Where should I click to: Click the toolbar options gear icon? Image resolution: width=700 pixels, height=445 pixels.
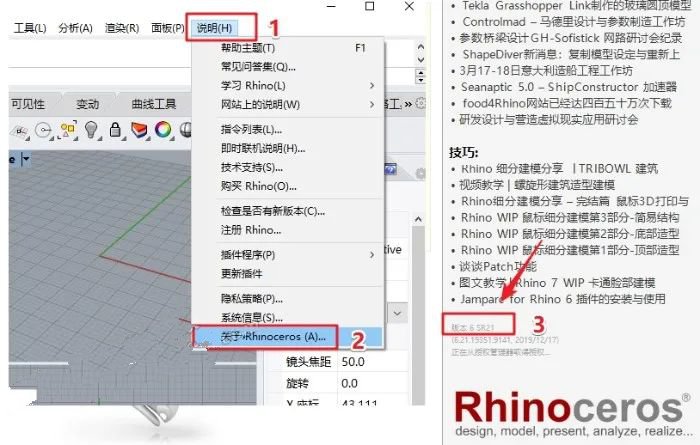[x=420, y=104]
